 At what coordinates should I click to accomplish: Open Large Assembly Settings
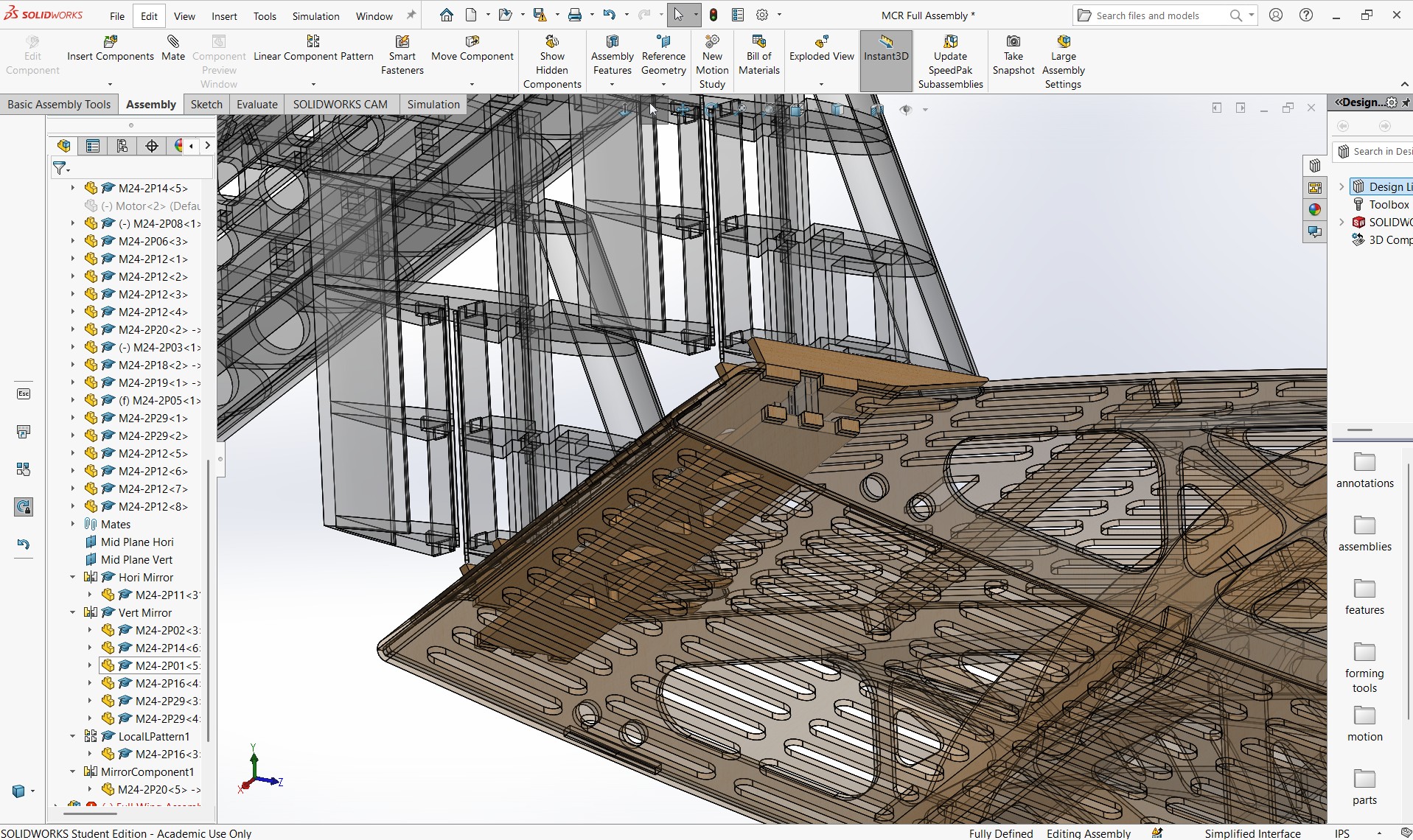[1063, 62]
